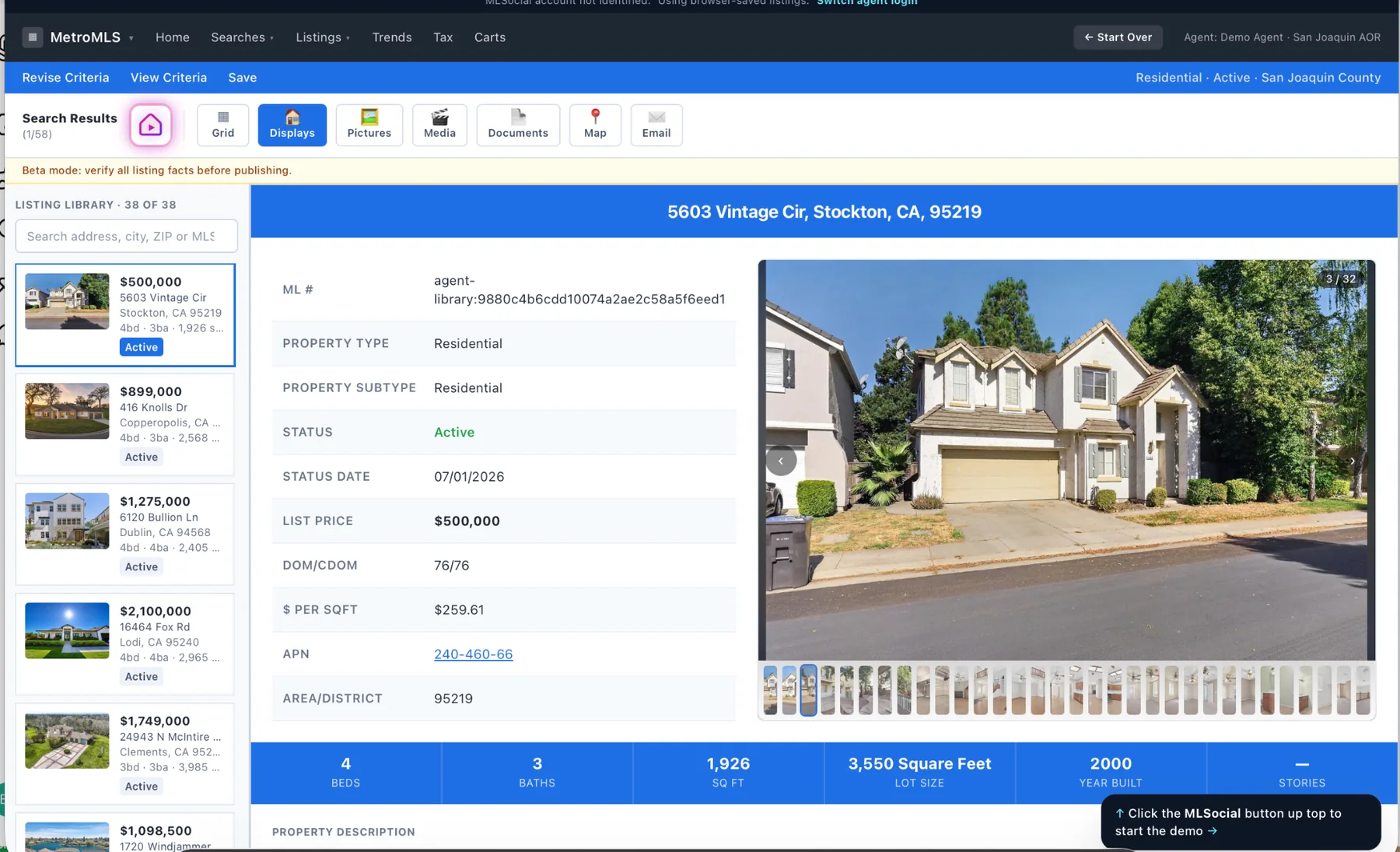This screenshot has width=1400, height=852.
Task: Click the 2000 Year Built tile
Action: pos(1111,773)
